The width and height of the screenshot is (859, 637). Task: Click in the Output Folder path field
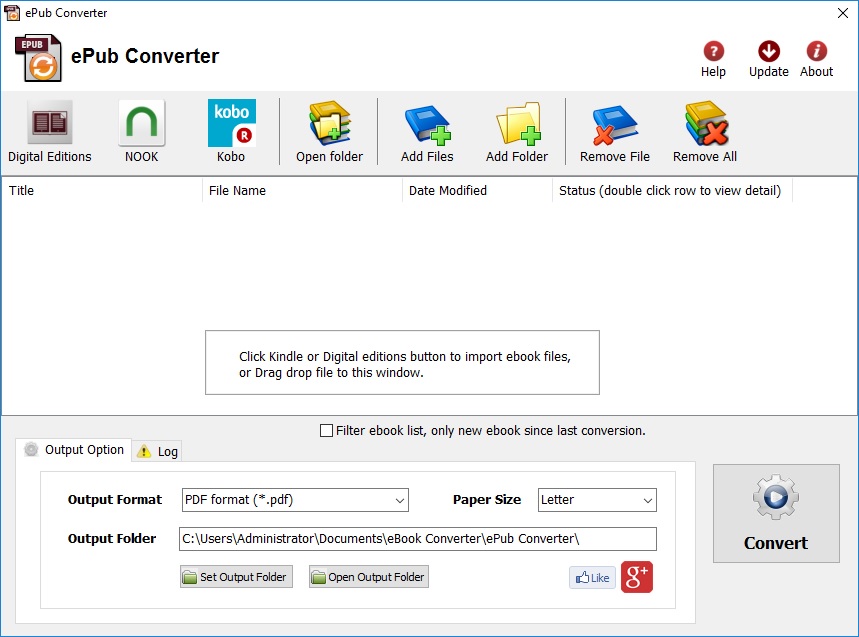417,539
